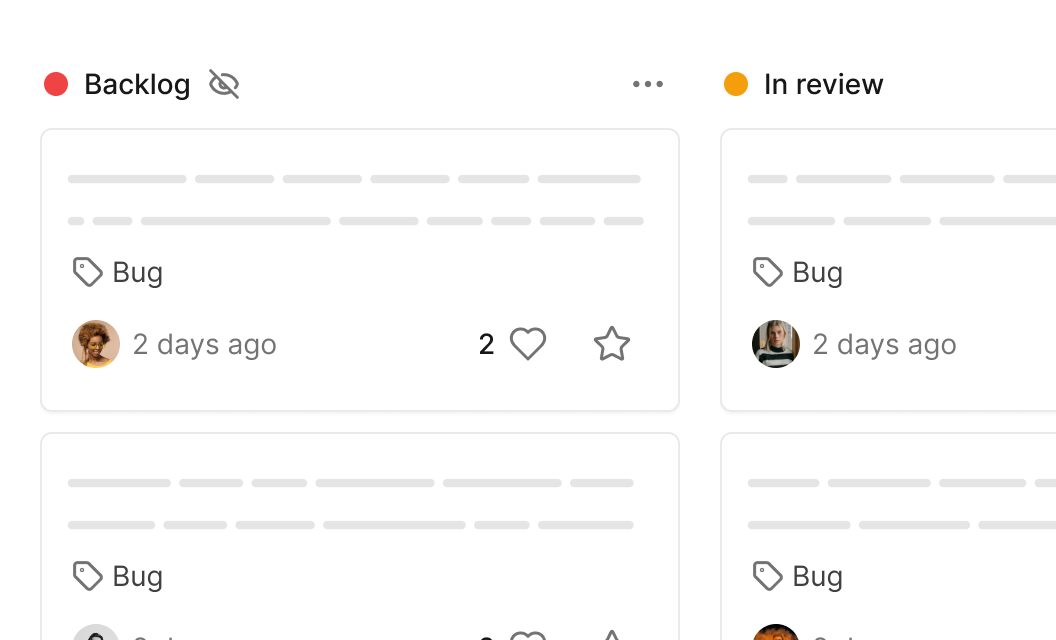Click tag icon on second Backlog card
The image size is (1056, 640).
[x=88, y=576]
